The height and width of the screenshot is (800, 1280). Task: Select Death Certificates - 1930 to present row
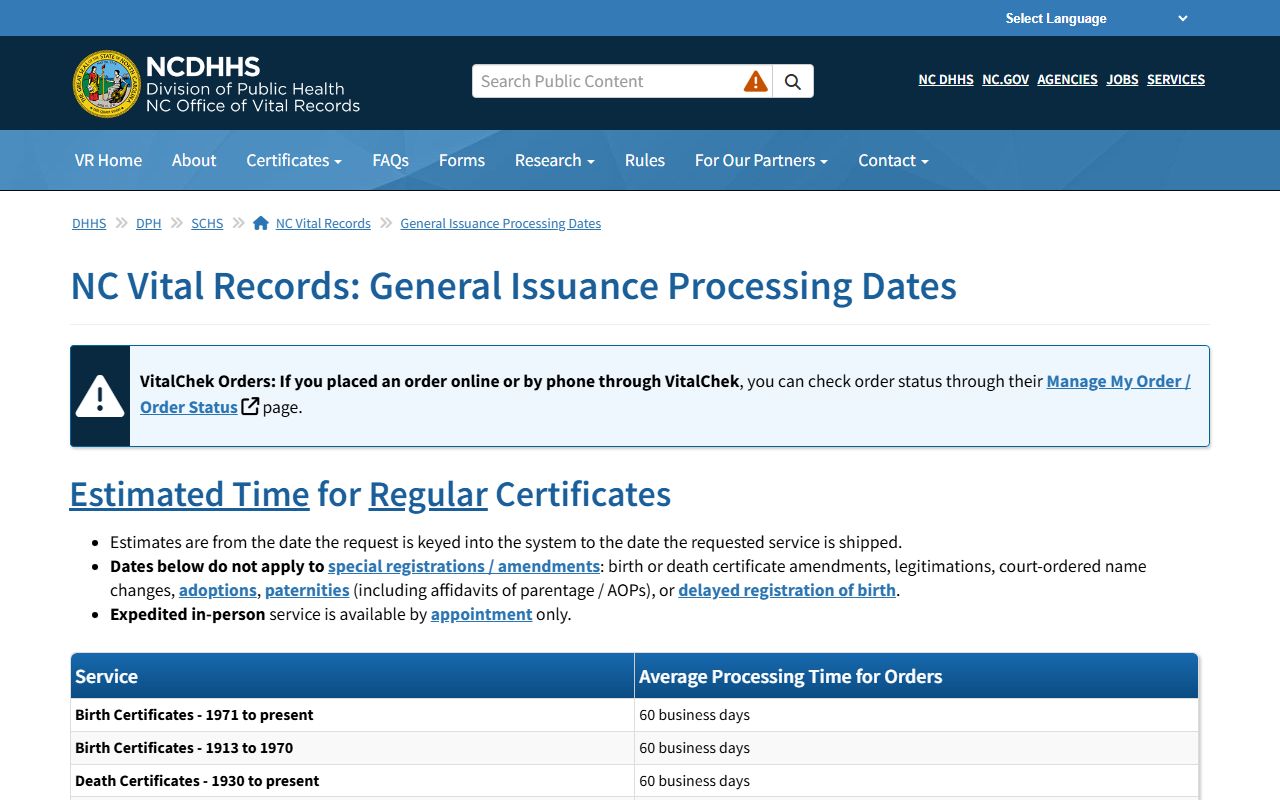[634, 781]
